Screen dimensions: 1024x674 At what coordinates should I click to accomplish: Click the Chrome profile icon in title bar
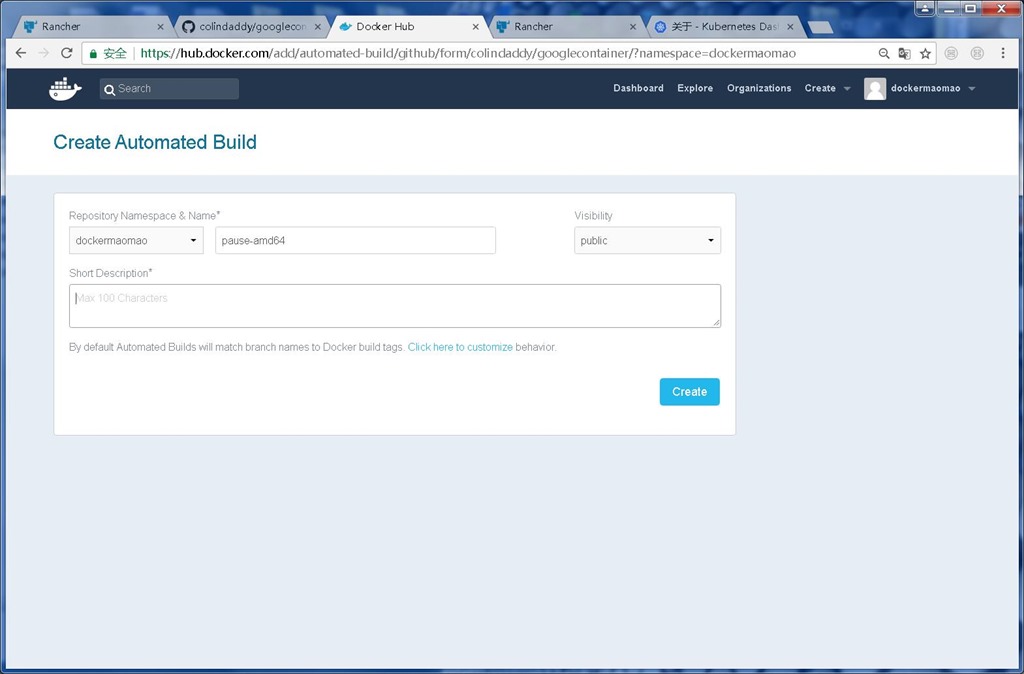[x=925, y=8]
